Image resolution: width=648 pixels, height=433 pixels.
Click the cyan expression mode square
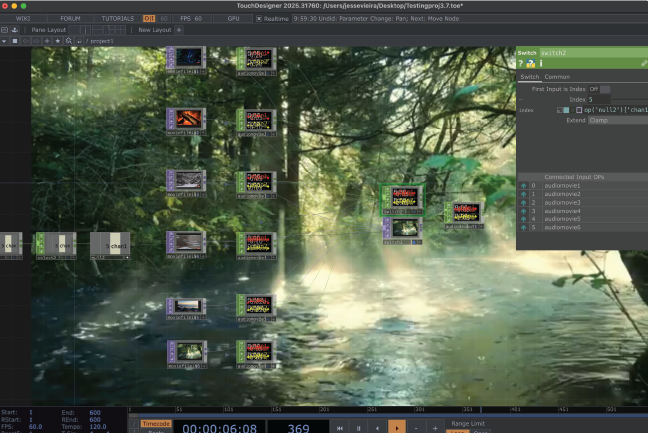point(566,110)
